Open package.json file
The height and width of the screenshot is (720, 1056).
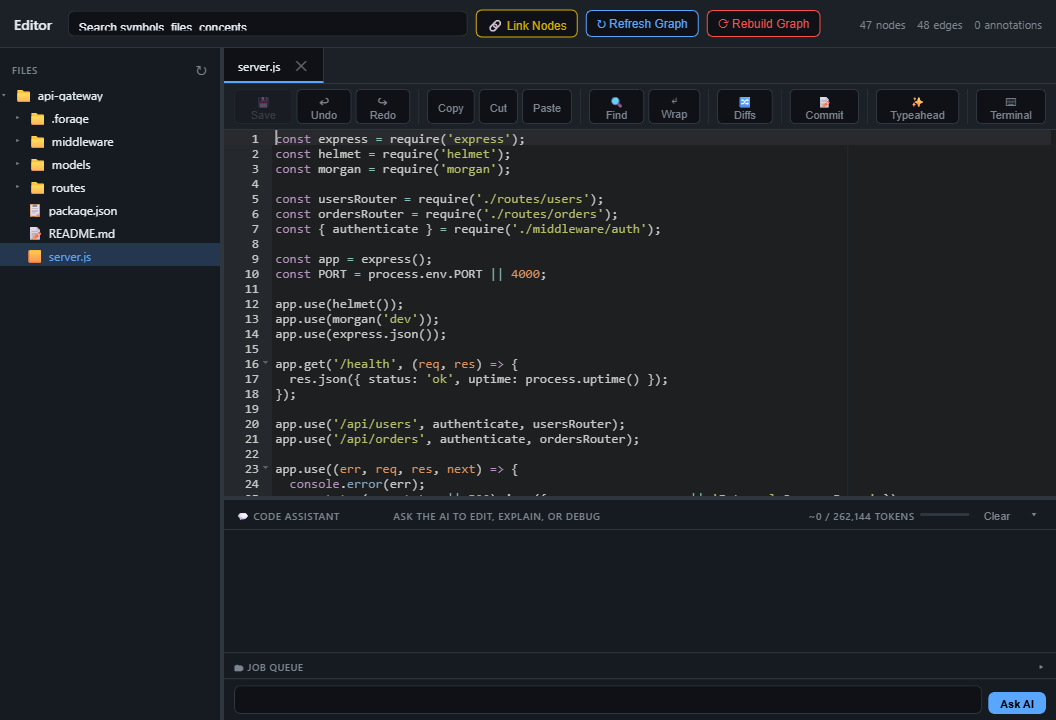coord(83,211)
